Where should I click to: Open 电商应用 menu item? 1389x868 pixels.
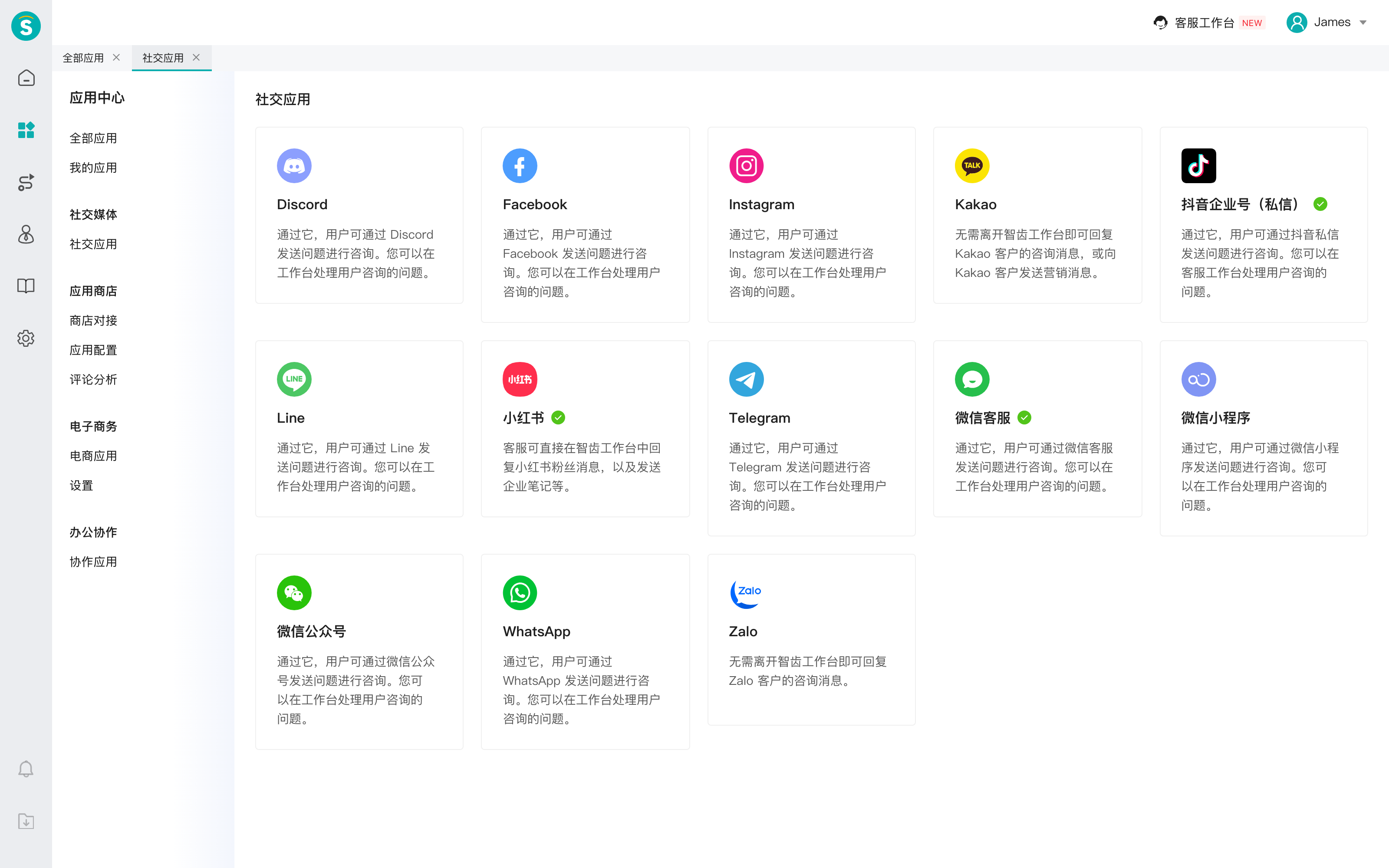[93, 456]
